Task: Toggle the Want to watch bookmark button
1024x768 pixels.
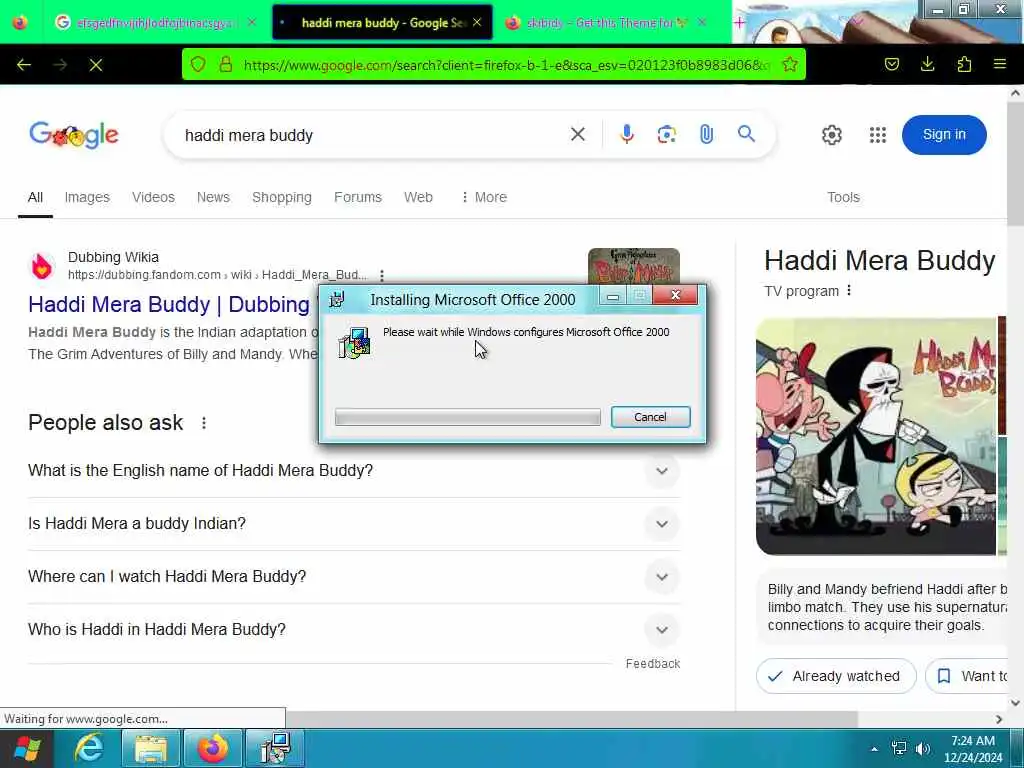Action: click(968, 676)
